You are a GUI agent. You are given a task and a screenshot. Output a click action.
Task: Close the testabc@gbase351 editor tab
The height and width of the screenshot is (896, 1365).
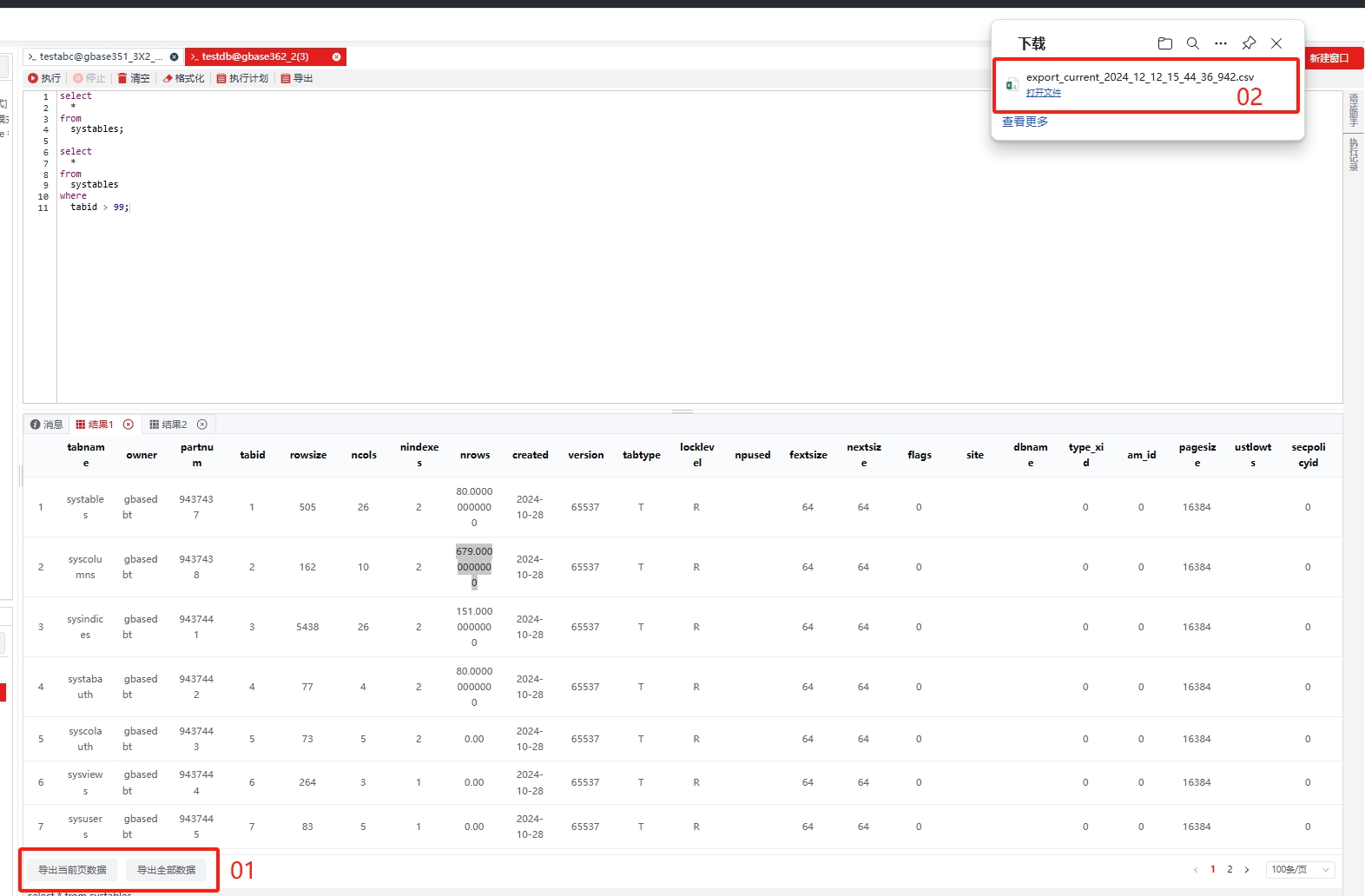tap(174, 57)
